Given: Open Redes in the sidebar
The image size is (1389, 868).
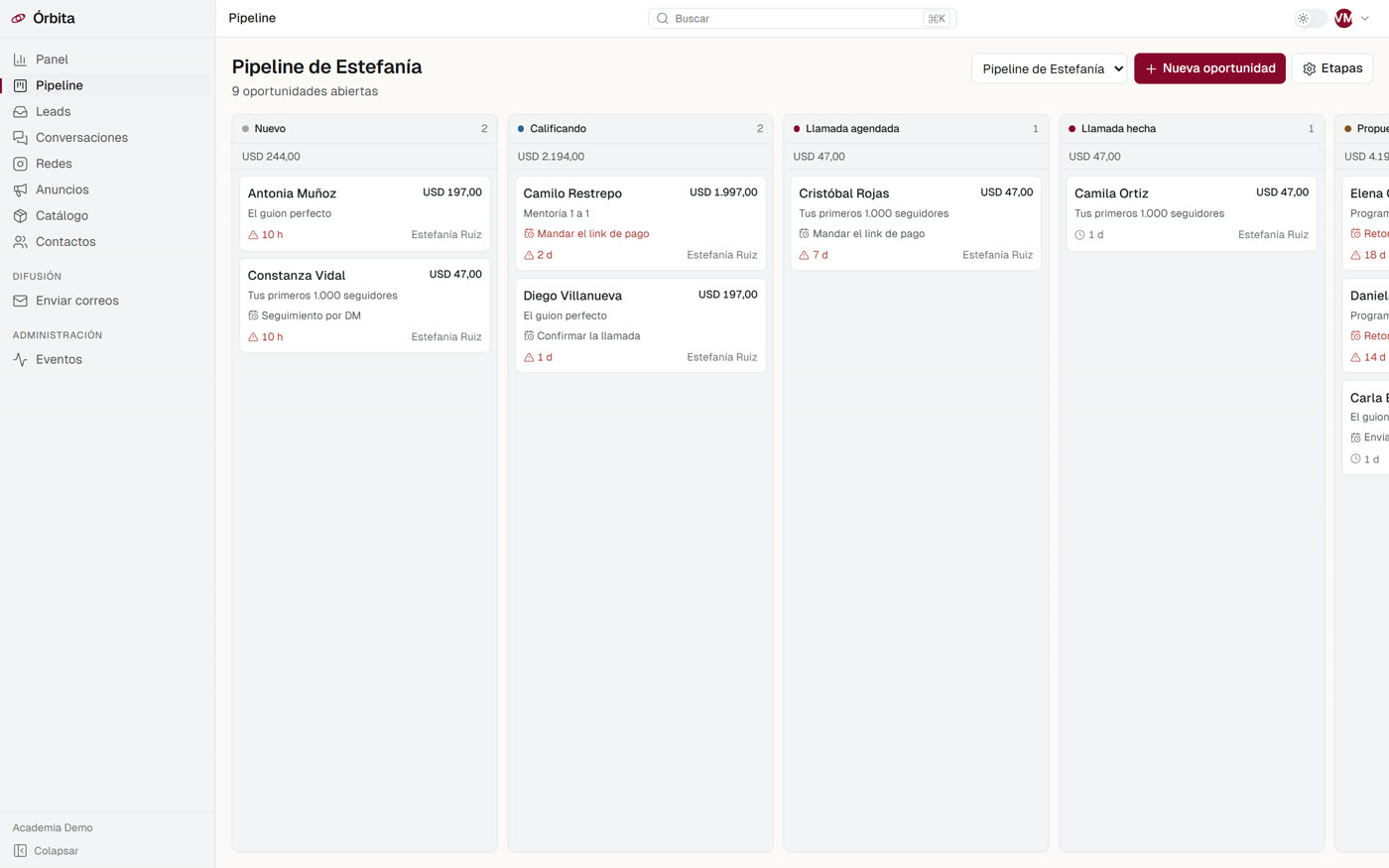Looking at the screenshot, I should tap(107, 164).
